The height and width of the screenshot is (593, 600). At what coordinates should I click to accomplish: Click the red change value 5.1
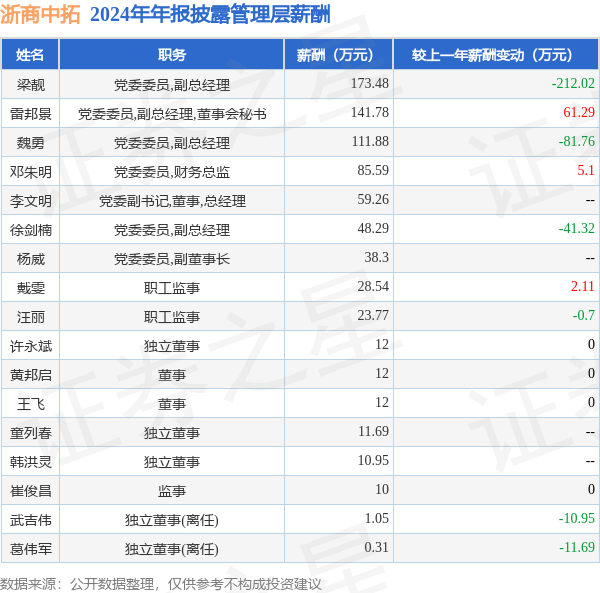click(x=586, y=170)
